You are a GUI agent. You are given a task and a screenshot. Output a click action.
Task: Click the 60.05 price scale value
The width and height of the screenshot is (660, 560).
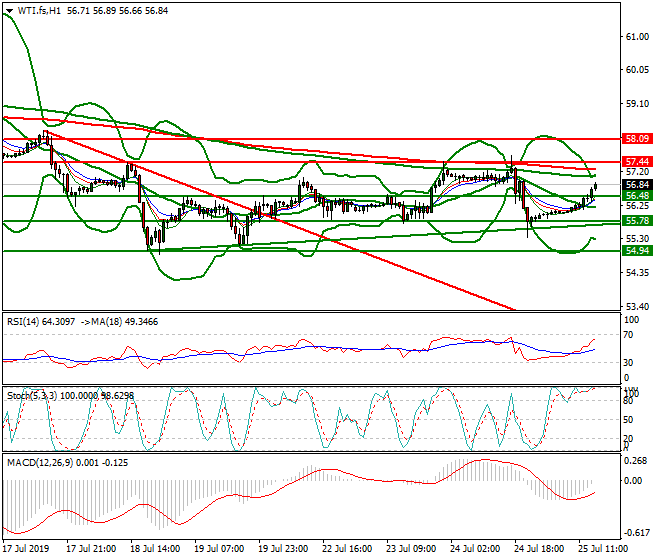point(637,70)
